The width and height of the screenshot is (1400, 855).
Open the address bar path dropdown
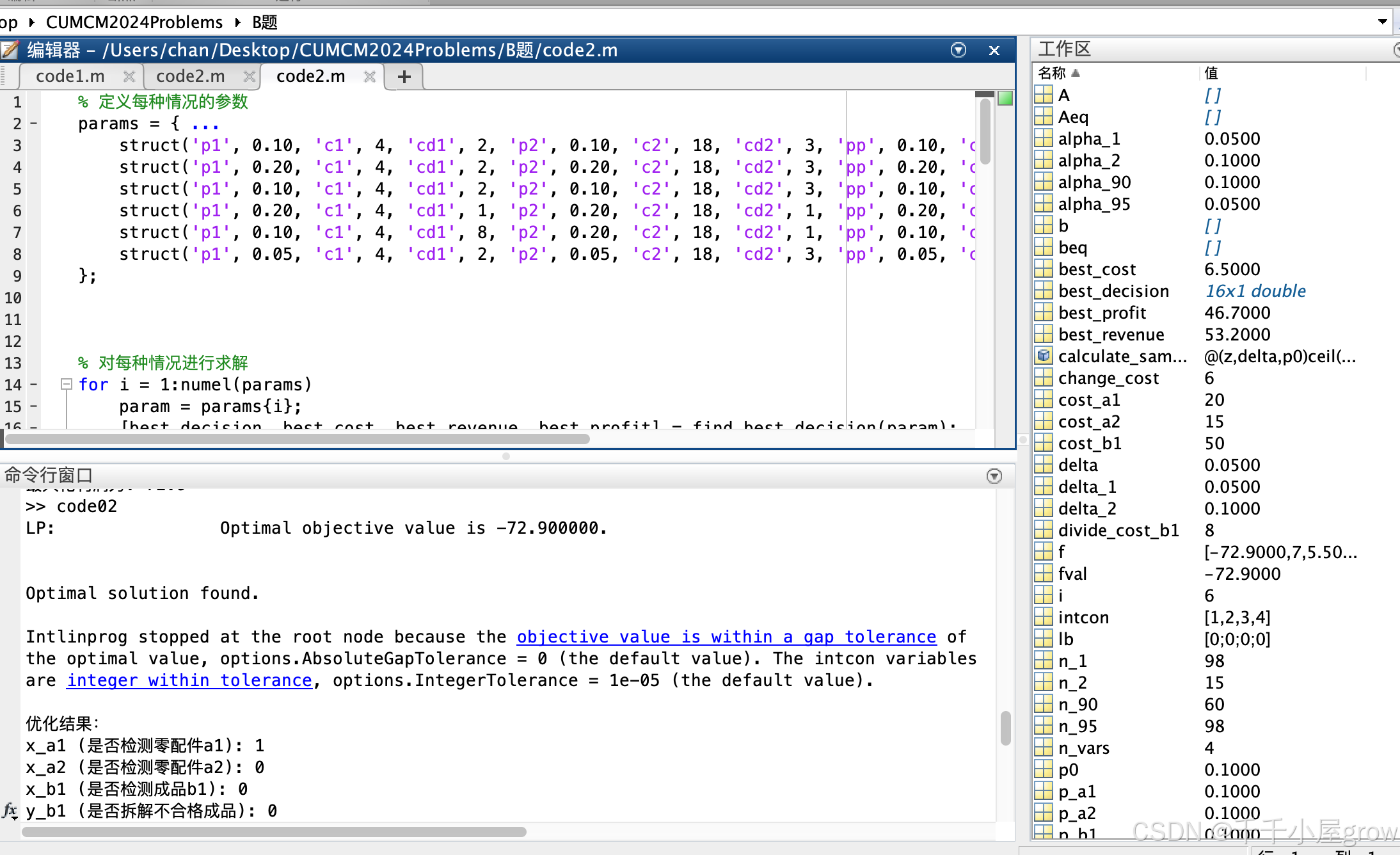[x=1382, y=22]
